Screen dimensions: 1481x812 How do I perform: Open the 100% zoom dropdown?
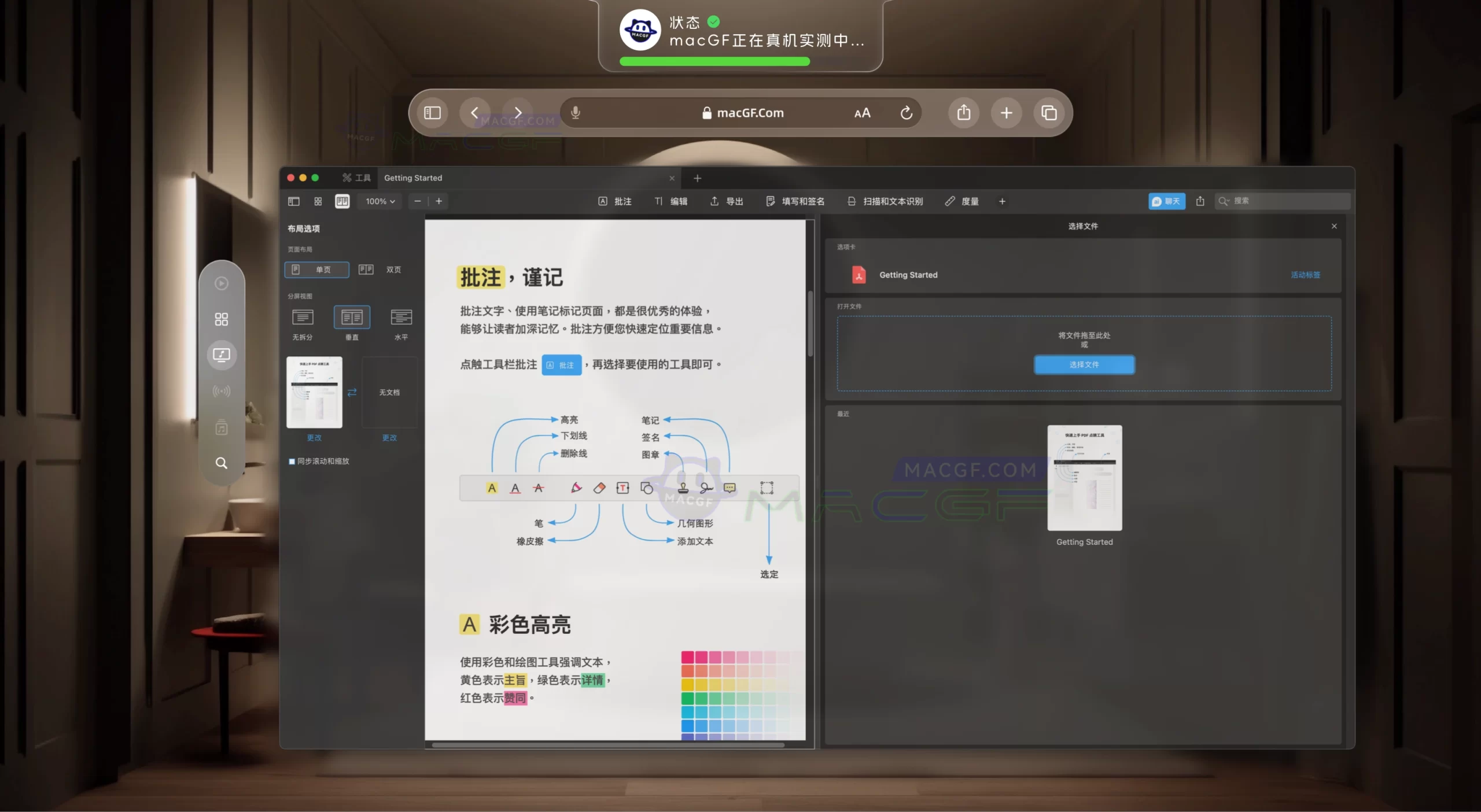pos(380,201)
